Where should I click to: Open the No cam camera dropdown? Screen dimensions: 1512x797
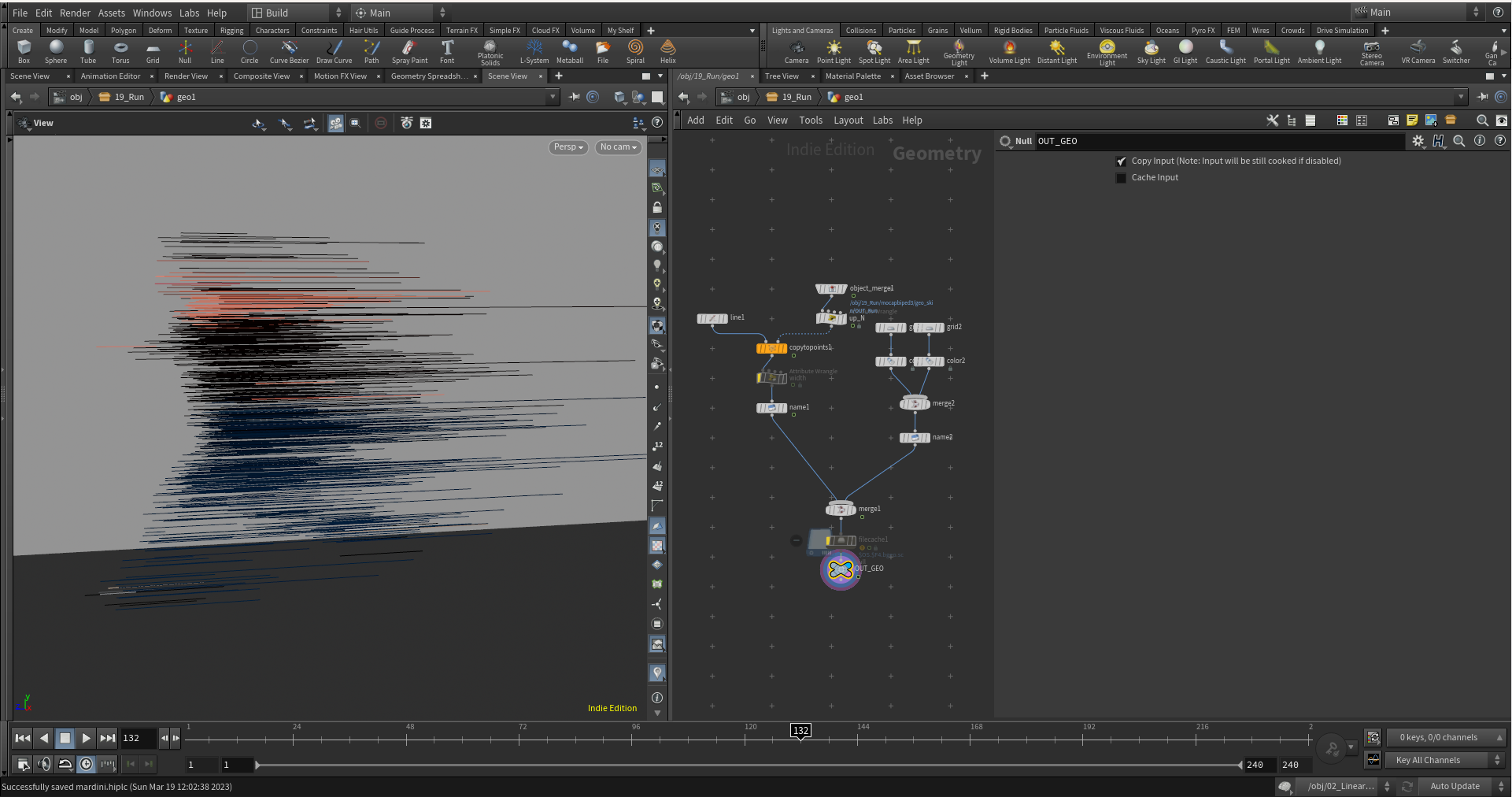tap(618, 147)
